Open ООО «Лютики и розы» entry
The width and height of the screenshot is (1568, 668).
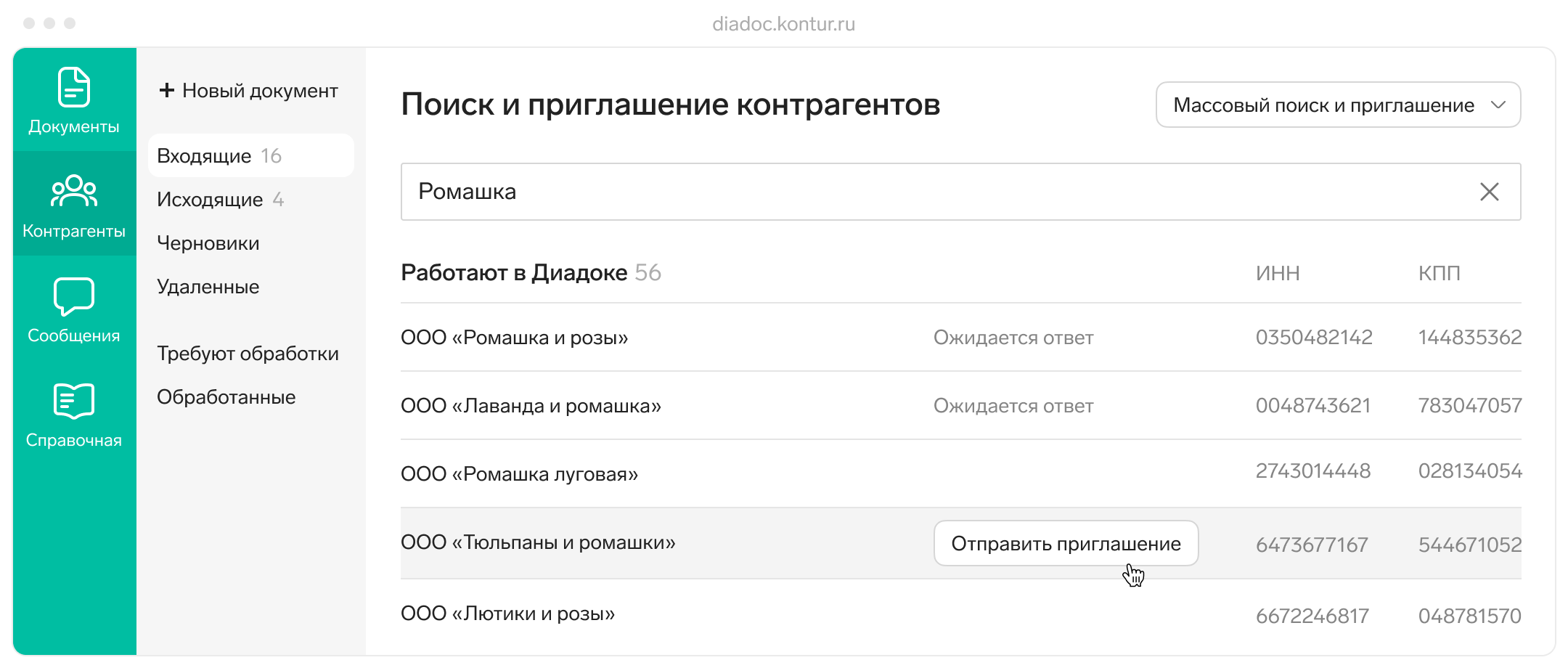pyautogui.click(x=507, y=614)
